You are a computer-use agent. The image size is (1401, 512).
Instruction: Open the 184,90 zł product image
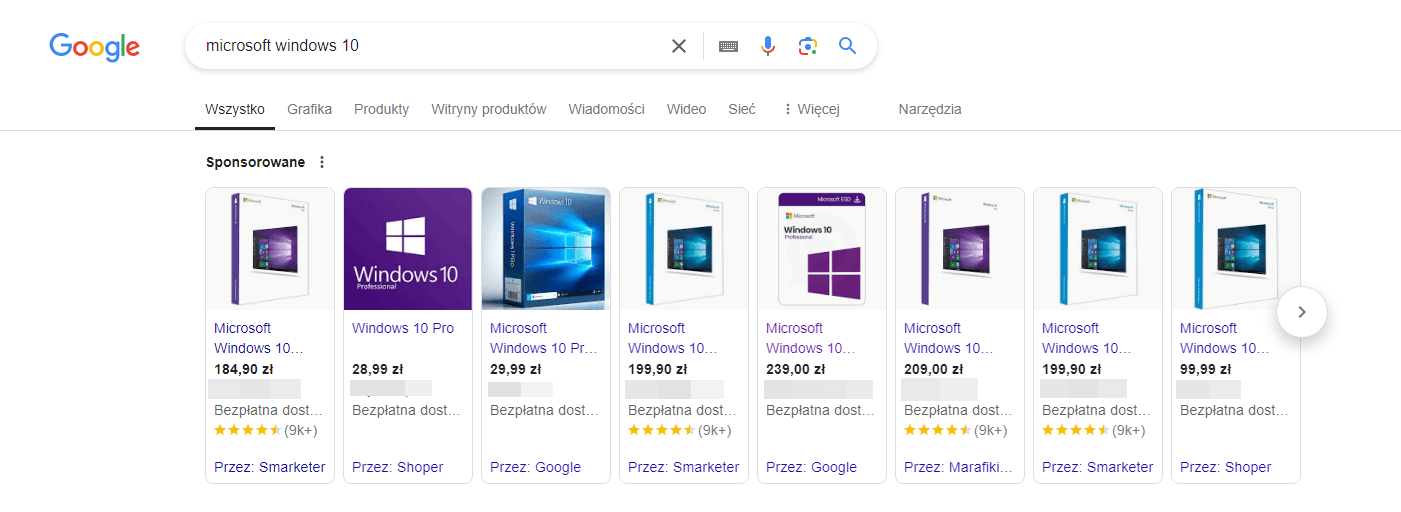click(270, 249)
